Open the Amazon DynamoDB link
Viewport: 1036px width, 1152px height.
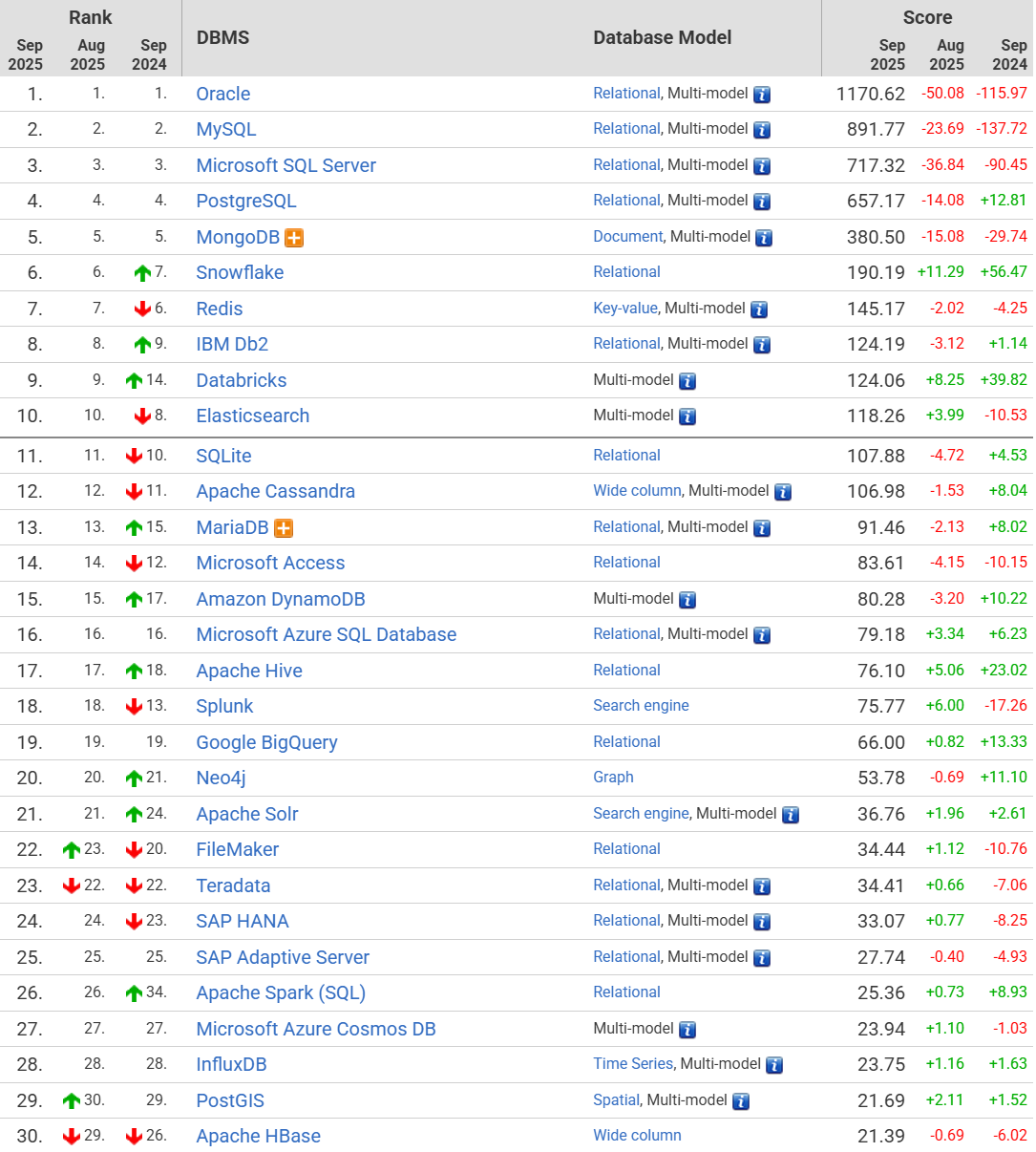(281, 599)
